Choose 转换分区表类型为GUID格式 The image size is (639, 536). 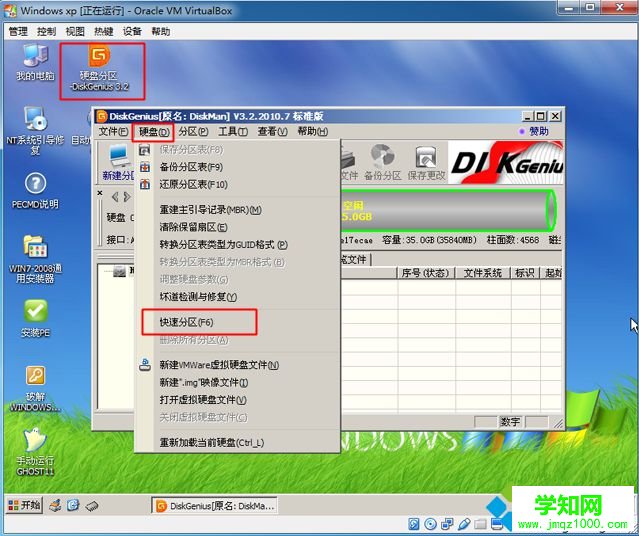(237, 245)
